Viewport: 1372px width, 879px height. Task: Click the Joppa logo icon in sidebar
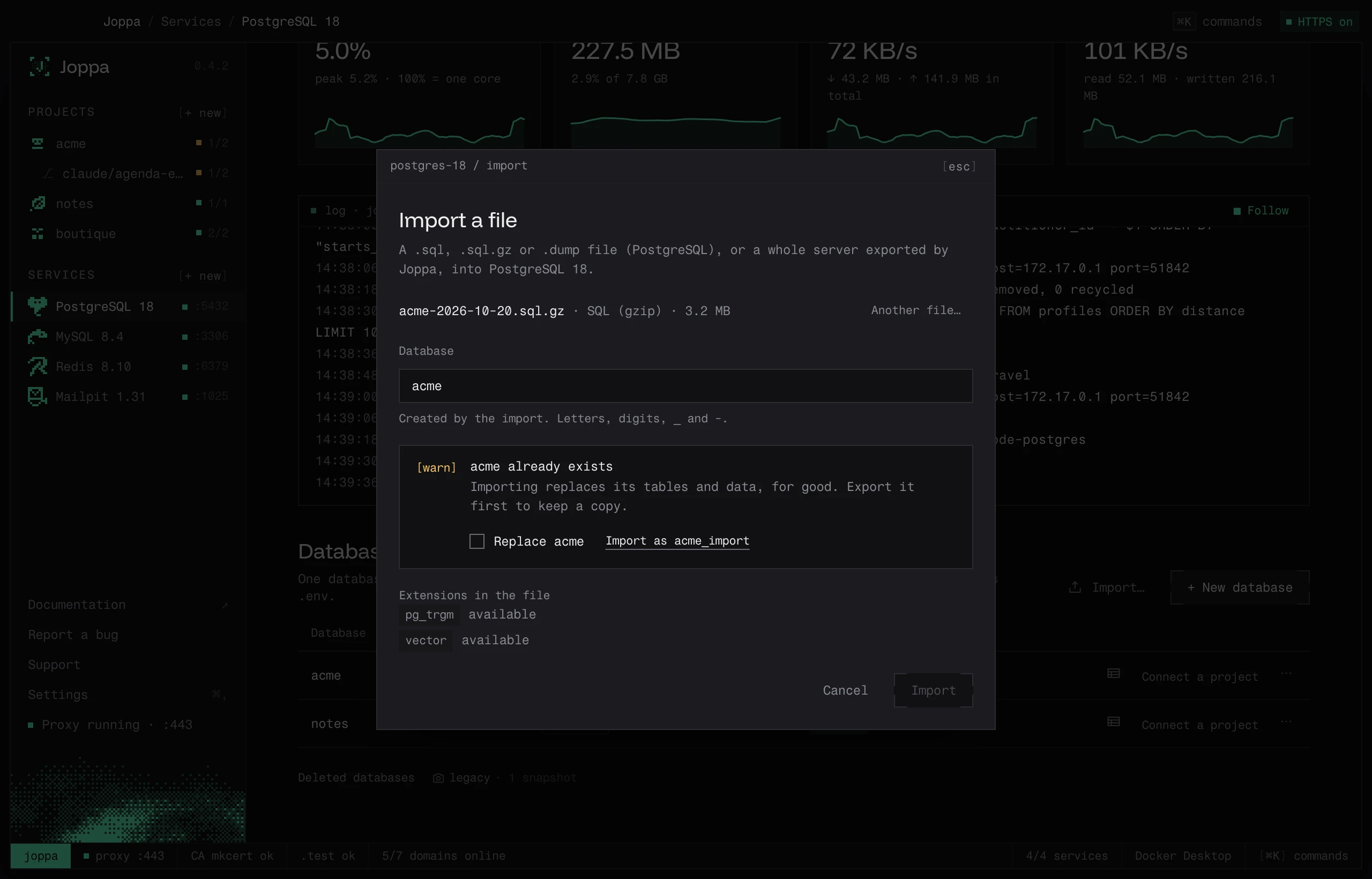39,67
